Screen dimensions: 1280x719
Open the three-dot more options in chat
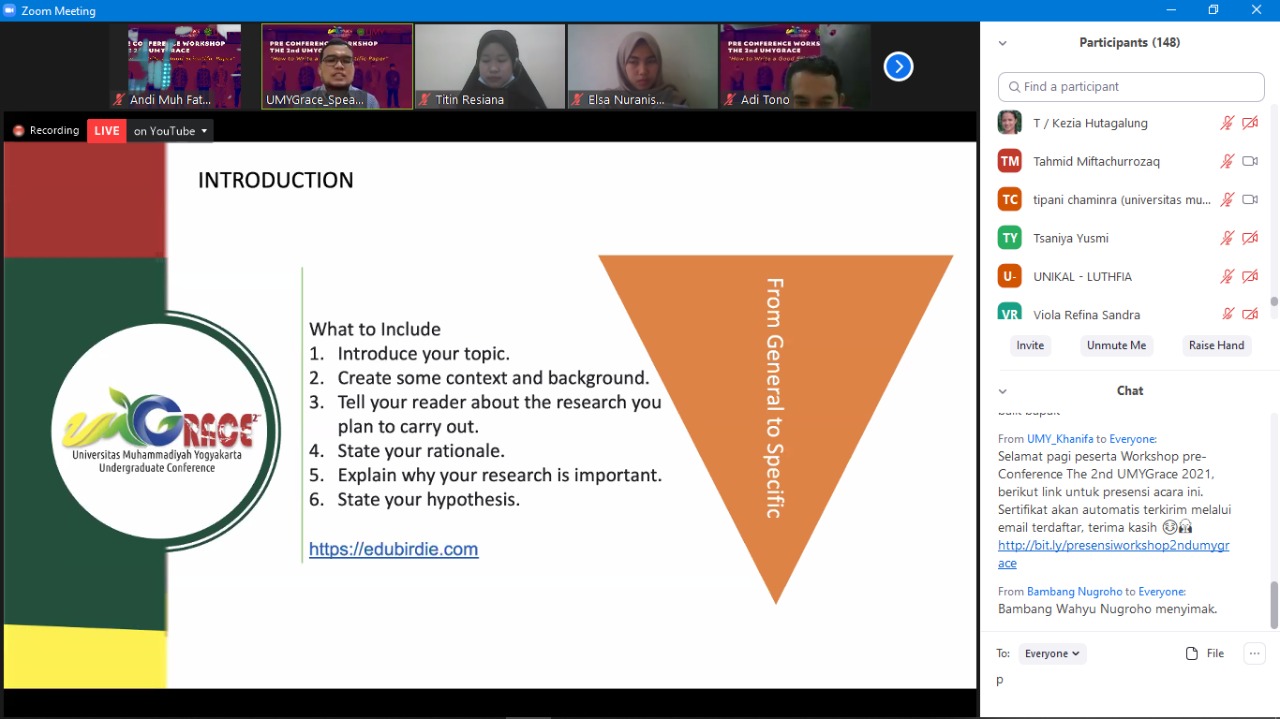coord(1254,654)
